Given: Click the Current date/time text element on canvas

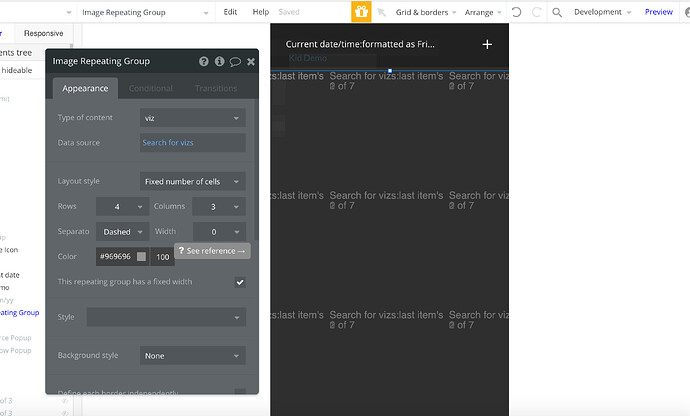Looking at the screenshot, I should tap(360, 44).
